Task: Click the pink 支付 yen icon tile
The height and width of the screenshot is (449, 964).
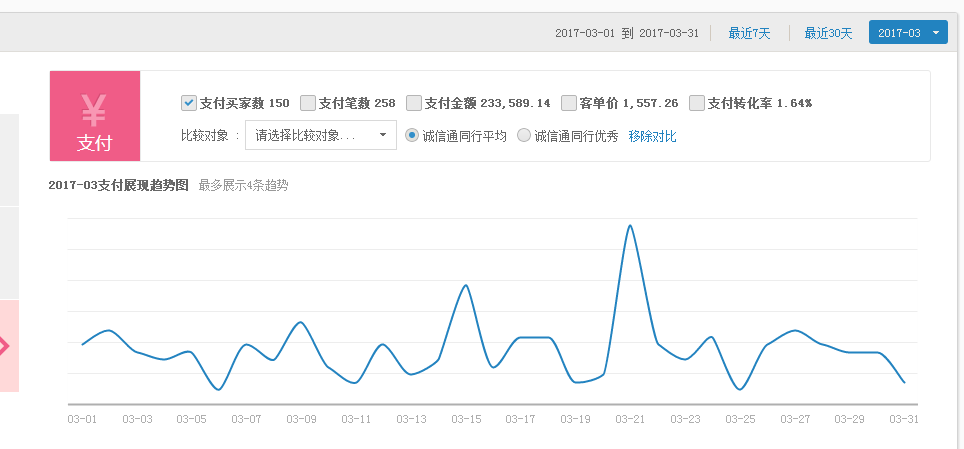Action: tap(95, 116)
